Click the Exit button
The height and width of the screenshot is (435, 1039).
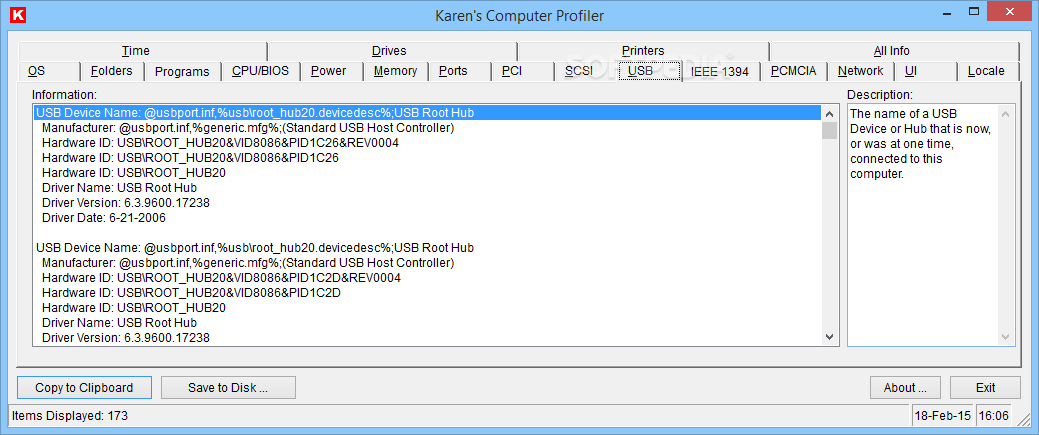(x=985, y=388)
